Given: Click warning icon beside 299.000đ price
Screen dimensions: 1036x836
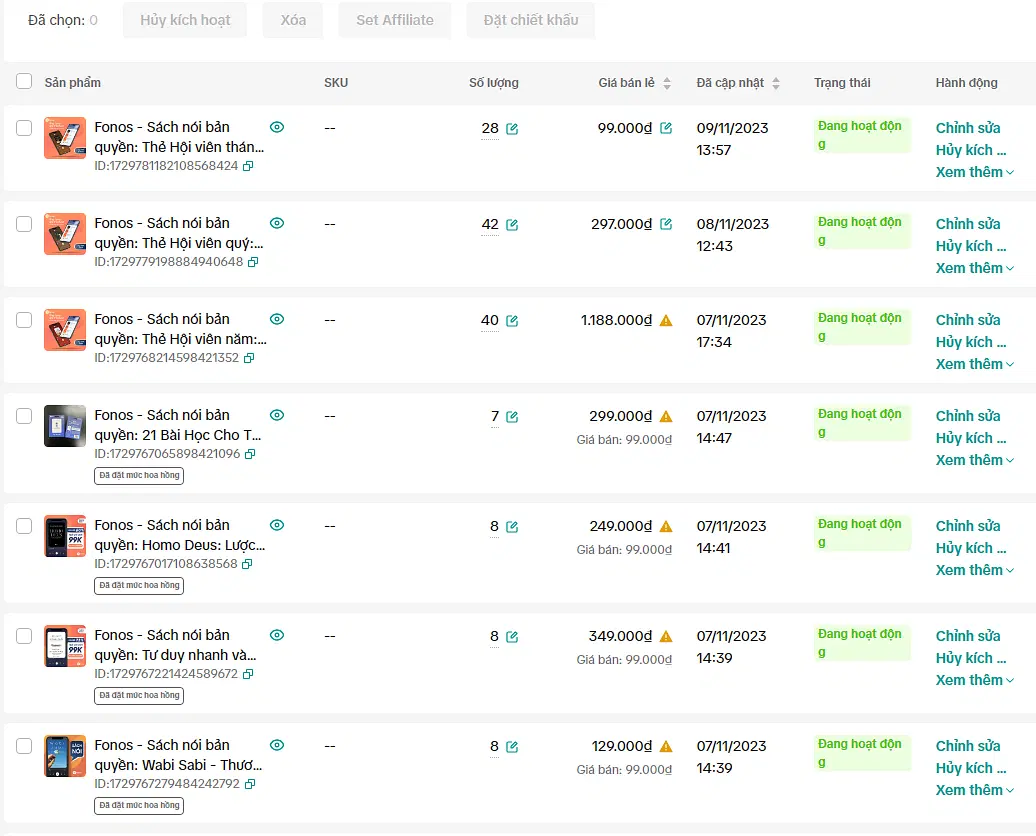Looking at the screenshot, I should click(x=666, y=416).
